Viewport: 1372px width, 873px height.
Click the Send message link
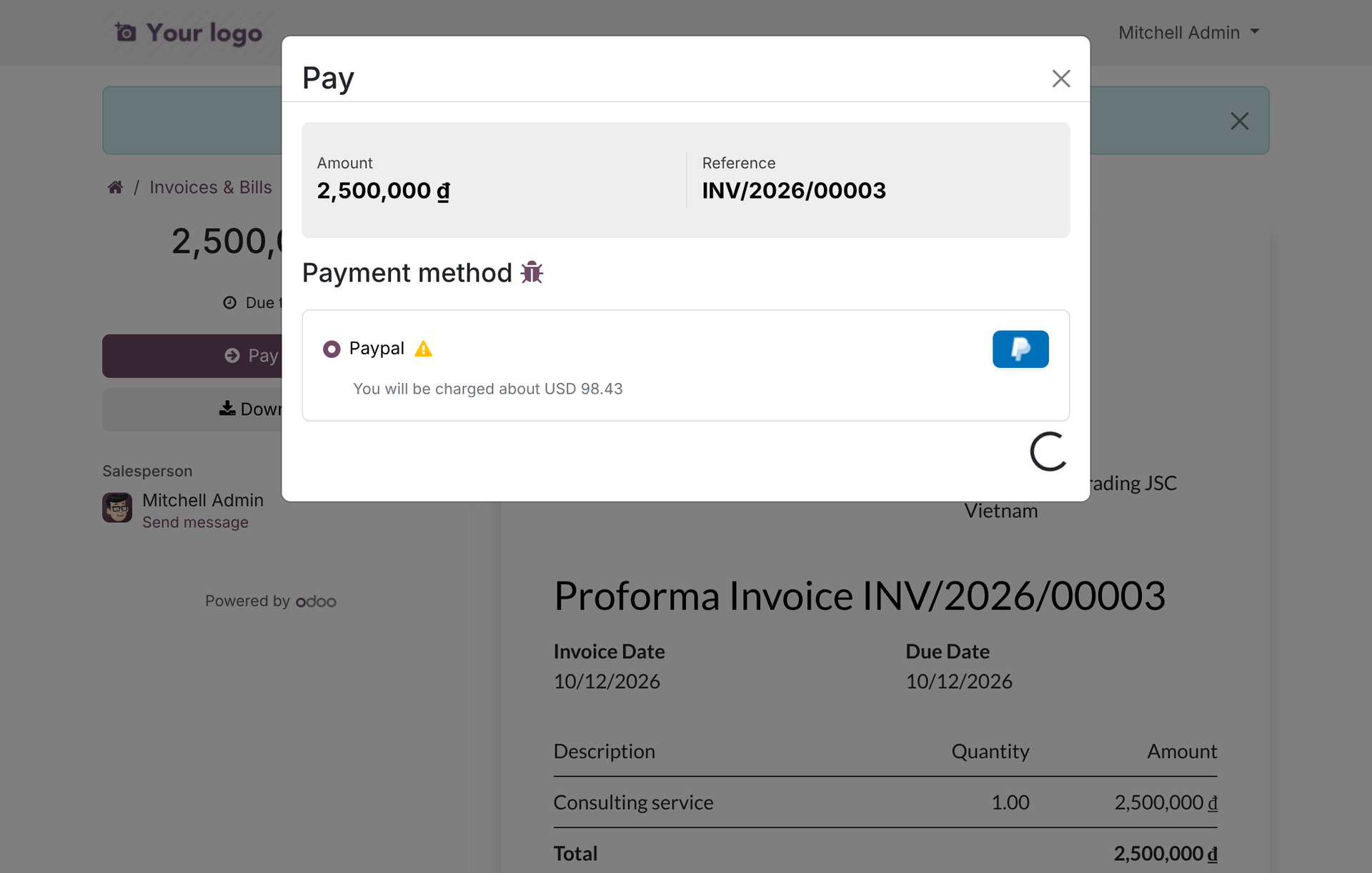click(195, 522)
